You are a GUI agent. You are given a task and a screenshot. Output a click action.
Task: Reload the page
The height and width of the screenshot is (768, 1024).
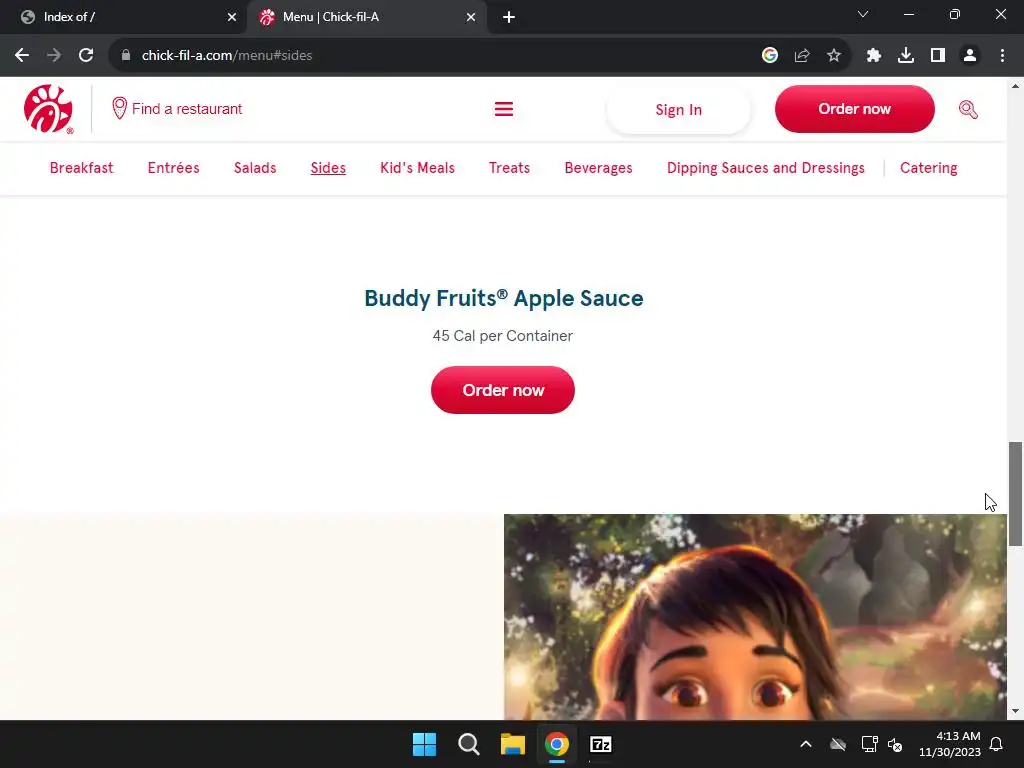(86, 56)
